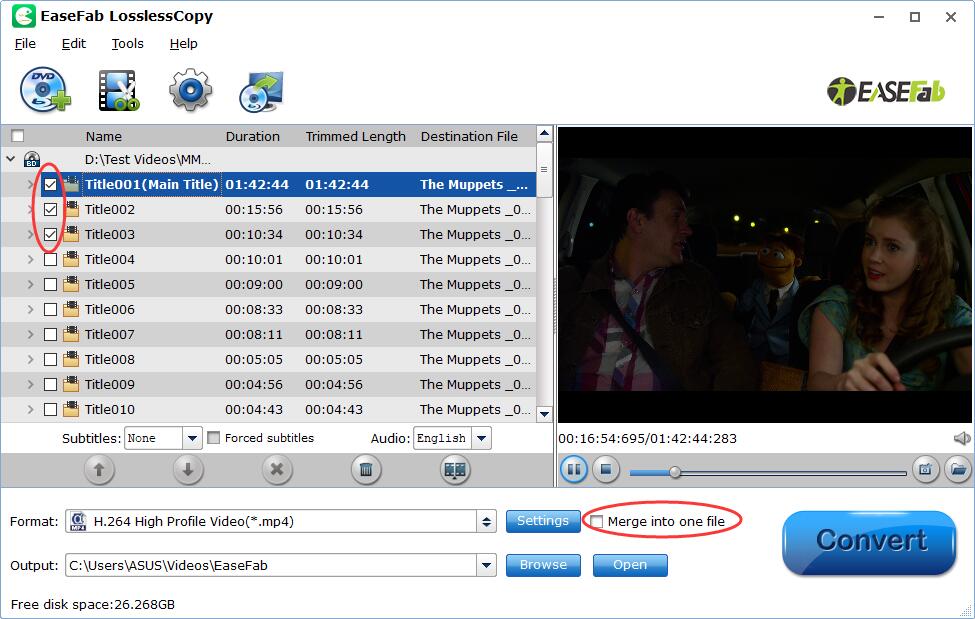Screen dimensions: 975x619
Task: Open the Edit menu
Action: (x=73, y=44)
